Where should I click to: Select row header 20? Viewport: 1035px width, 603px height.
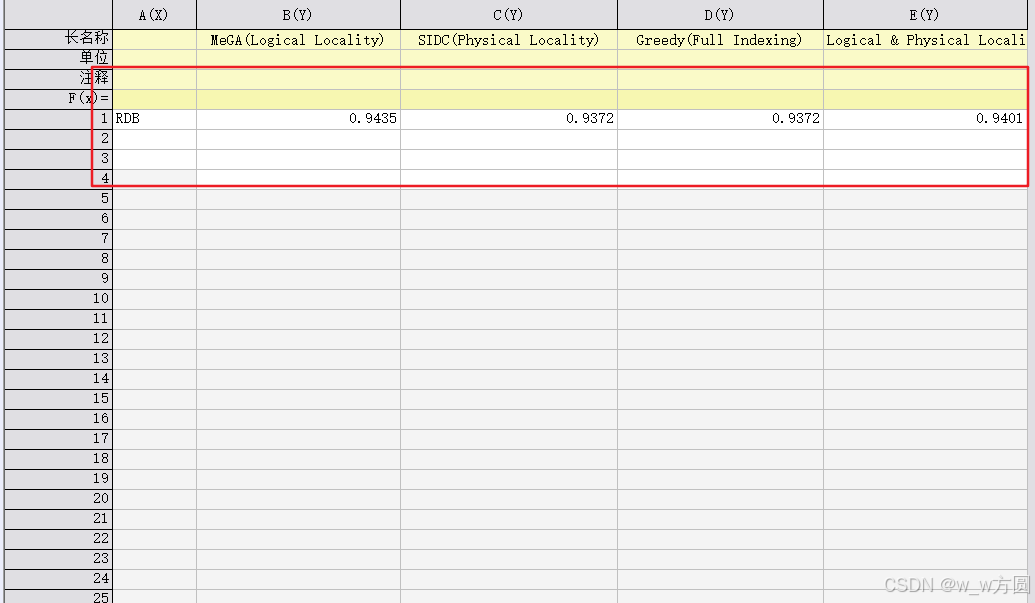pos(58,499)
